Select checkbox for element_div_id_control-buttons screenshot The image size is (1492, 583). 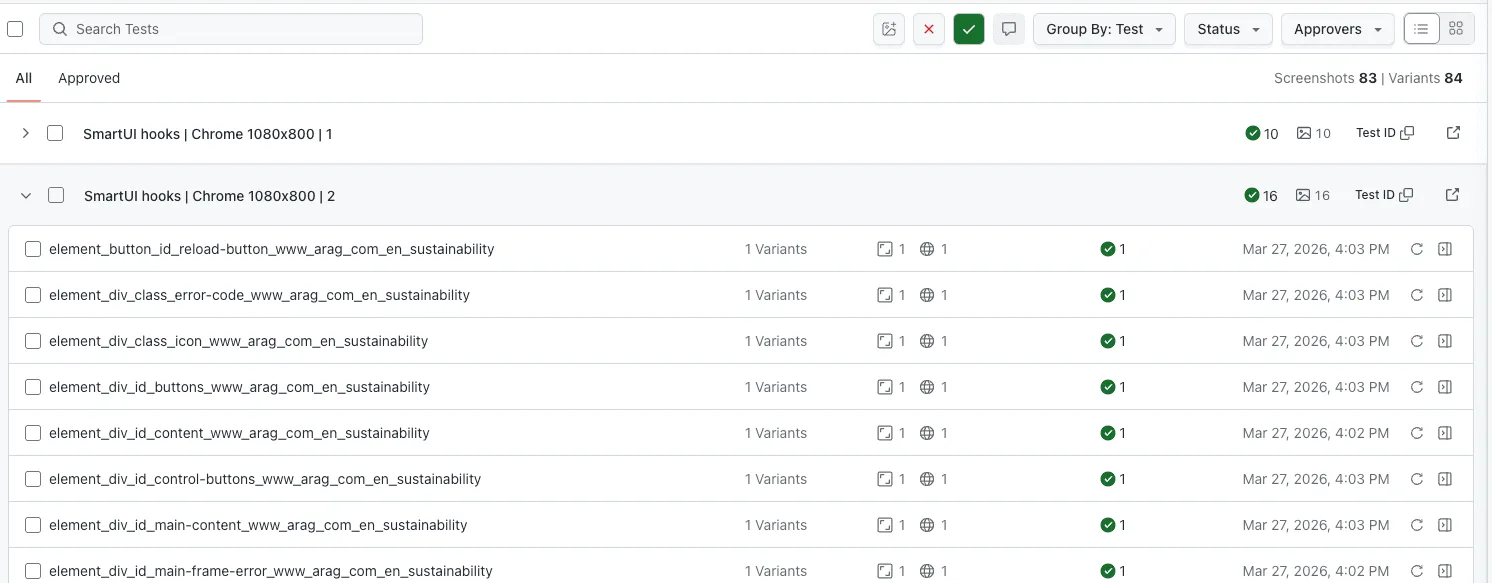tap(33, 479)
